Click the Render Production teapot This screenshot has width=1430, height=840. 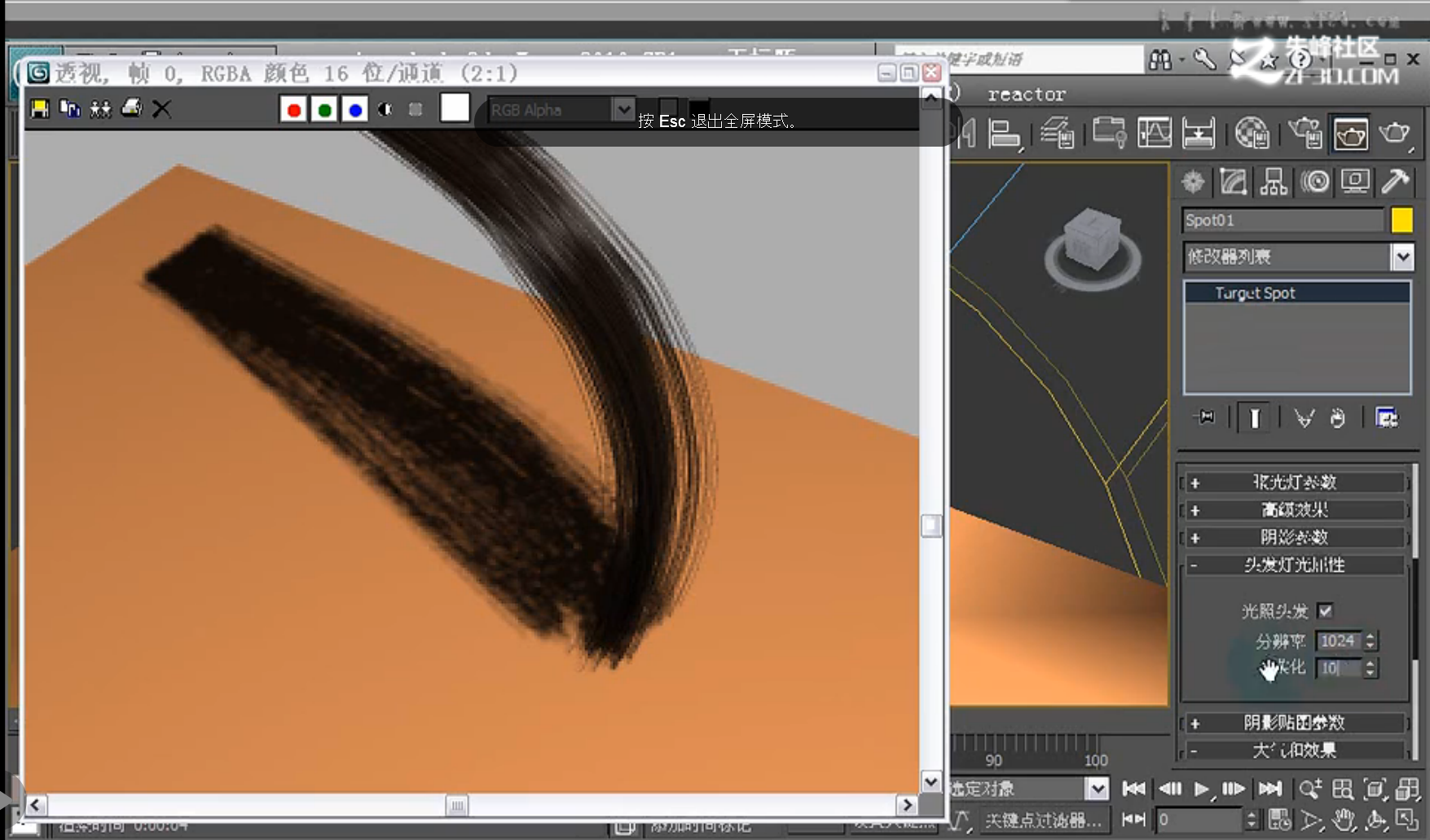(x=1395, y=134)
